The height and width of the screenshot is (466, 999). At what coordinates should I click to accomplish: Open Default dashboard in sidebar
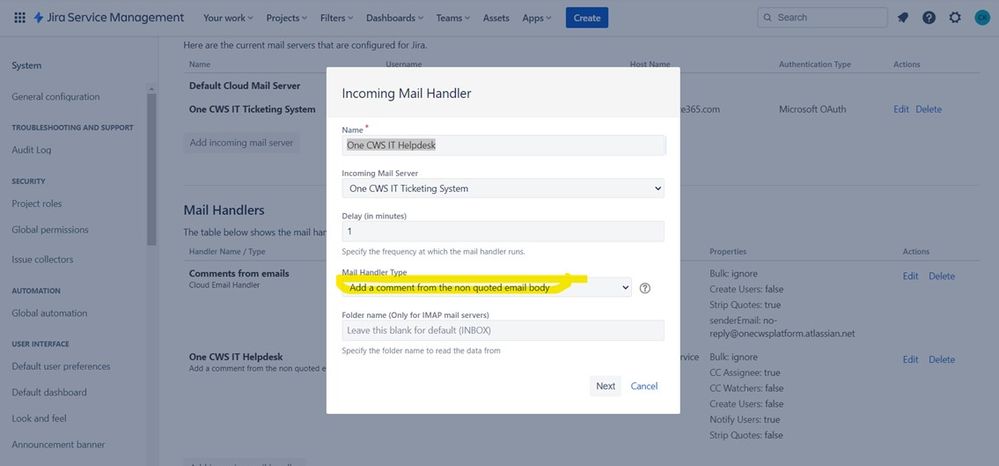49,393
